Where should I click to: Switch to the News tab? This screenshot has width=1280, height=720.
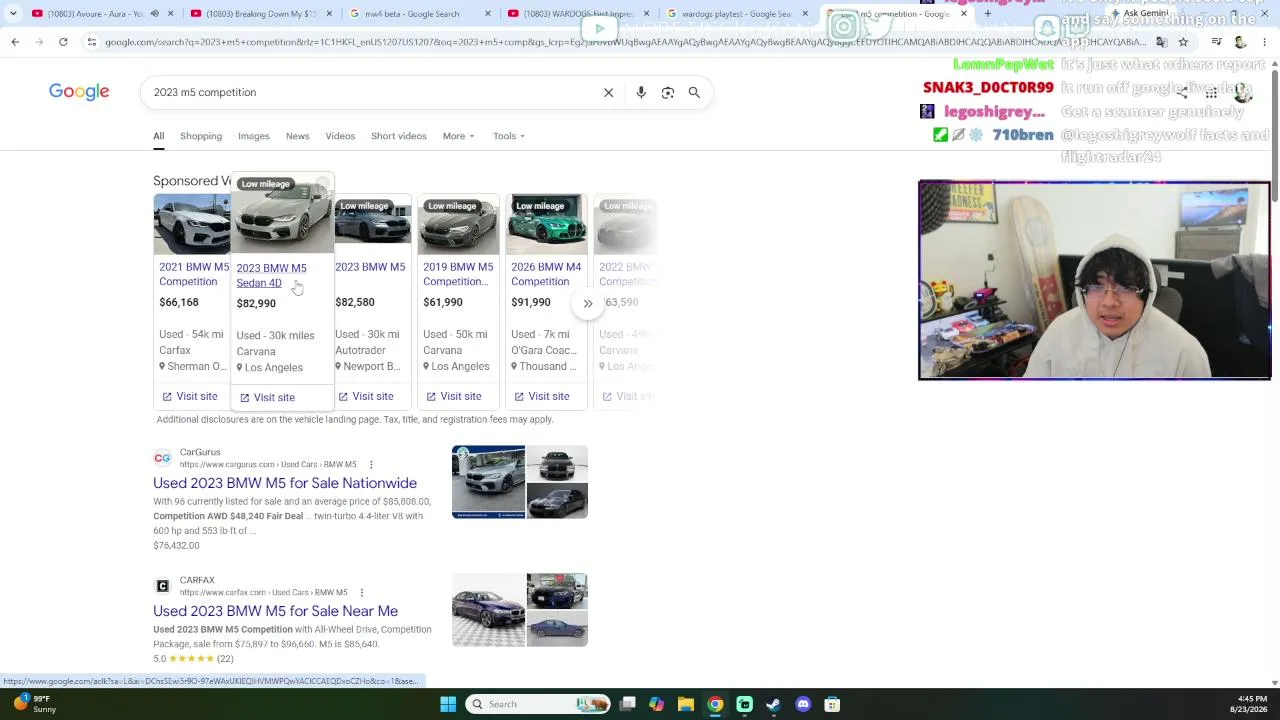pos(298,136)
